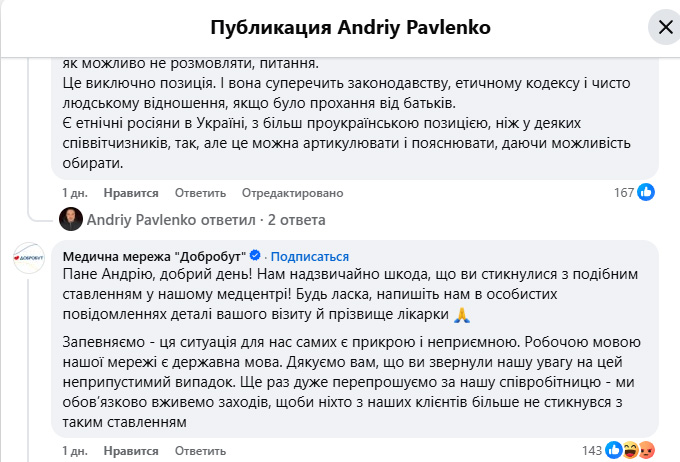This screenshot has height=462, width=680.
Task: Click Andriy Pavlenko's small avatar in replies
Action: [70, 219]
